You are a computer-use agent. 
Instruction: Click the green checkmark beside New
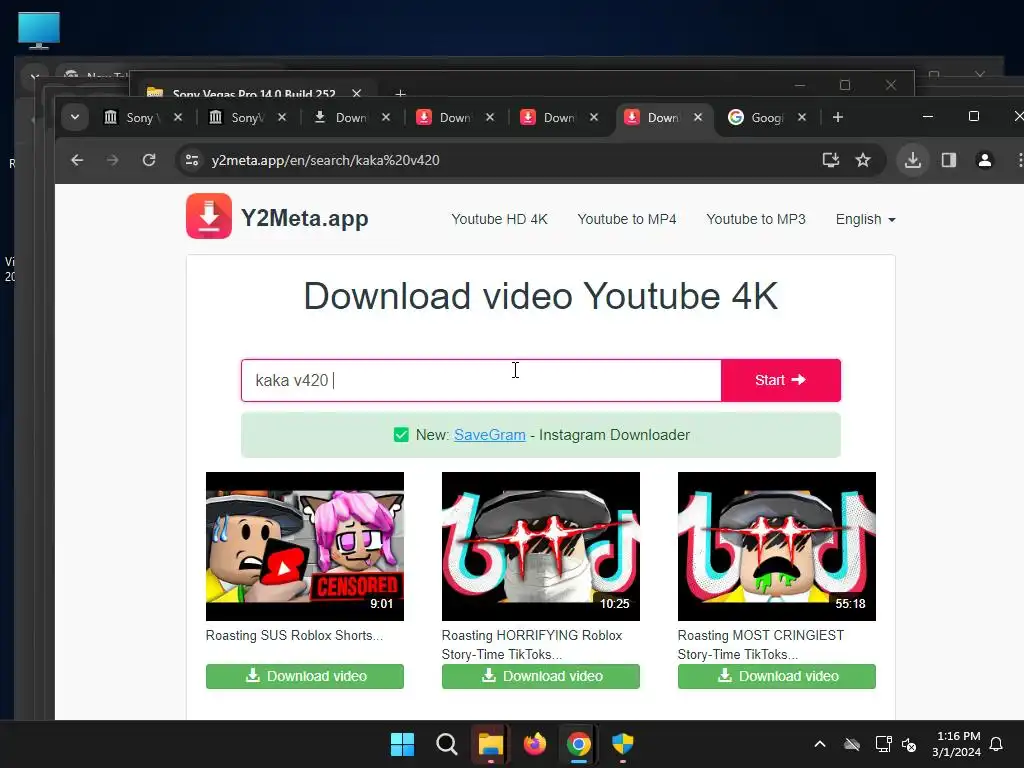(x=401, y=435)
